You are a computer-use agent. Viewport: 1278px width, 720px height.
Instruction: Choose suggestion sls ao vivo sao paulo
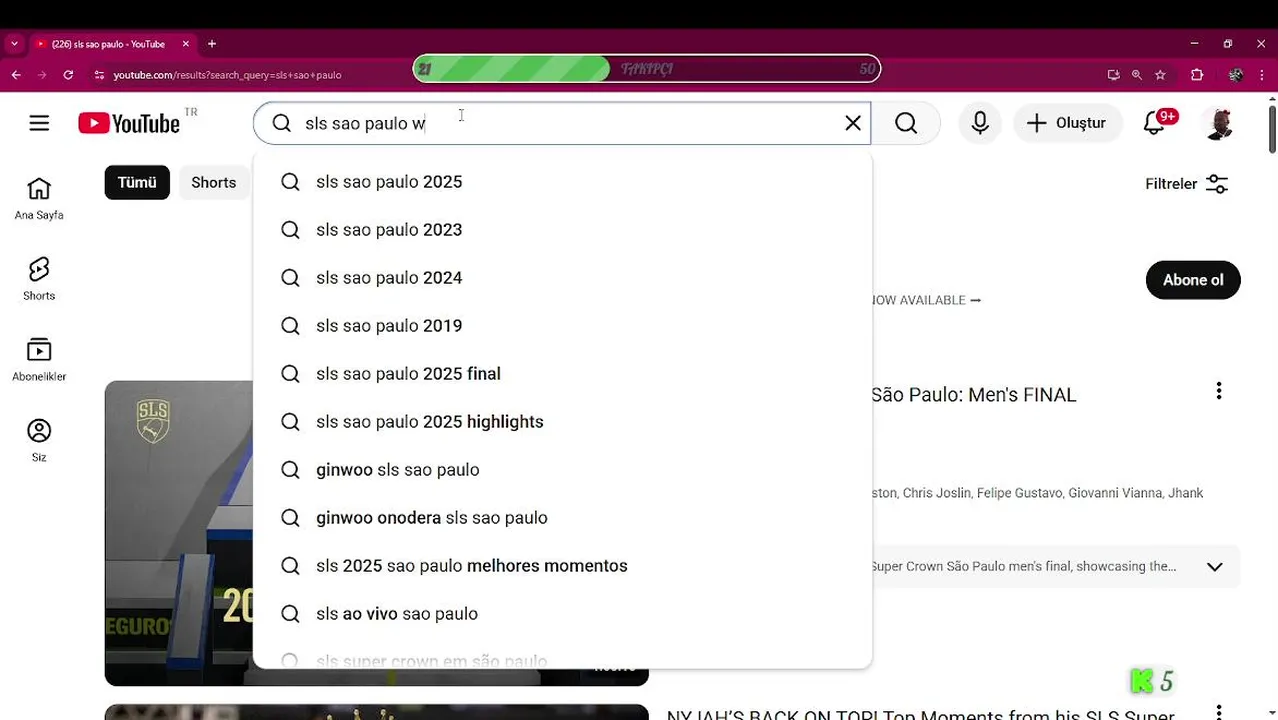562,614
